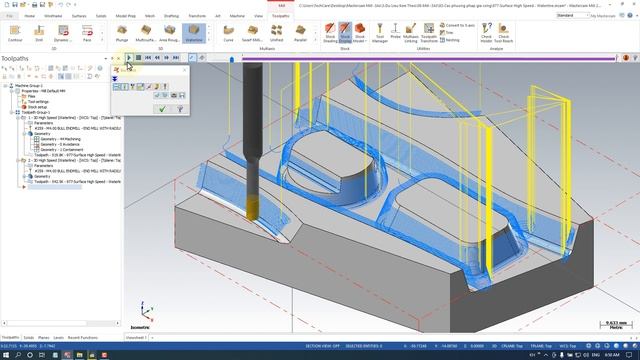
Task: Switch to the Home ribbon tab
Action: point(29,16)
